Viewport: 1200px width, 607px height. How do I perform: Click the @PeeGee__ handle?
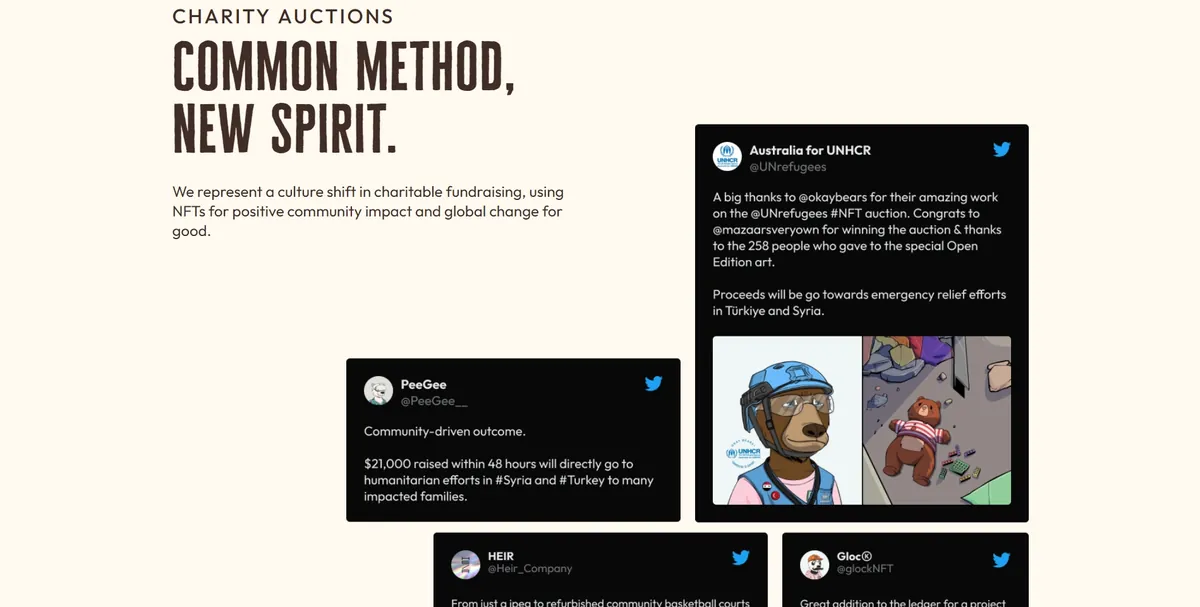434,401
